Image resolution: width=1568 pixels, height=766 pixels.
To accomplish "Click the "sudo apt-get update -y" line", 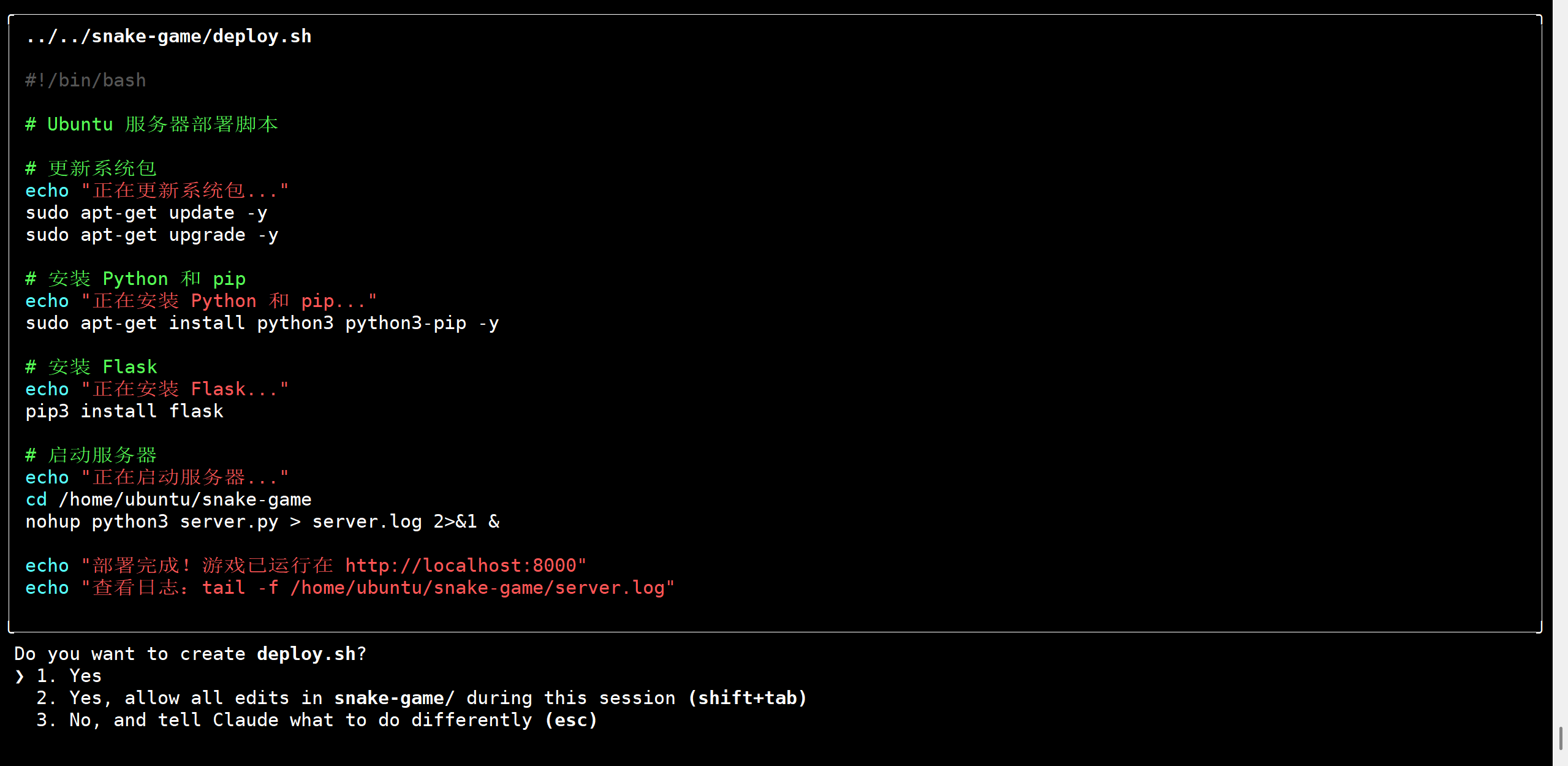I will click(x=146, y=213).
